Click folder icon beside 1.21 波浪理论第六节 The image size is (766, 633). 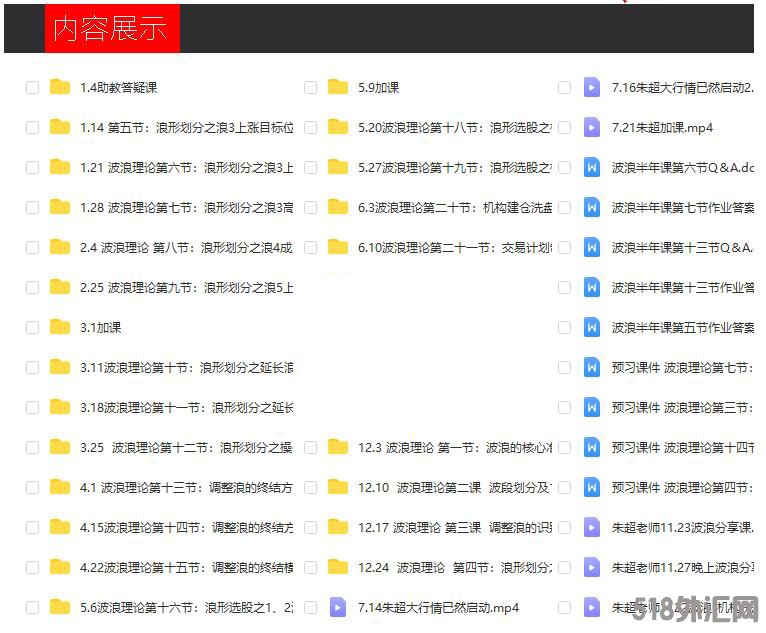60,167
